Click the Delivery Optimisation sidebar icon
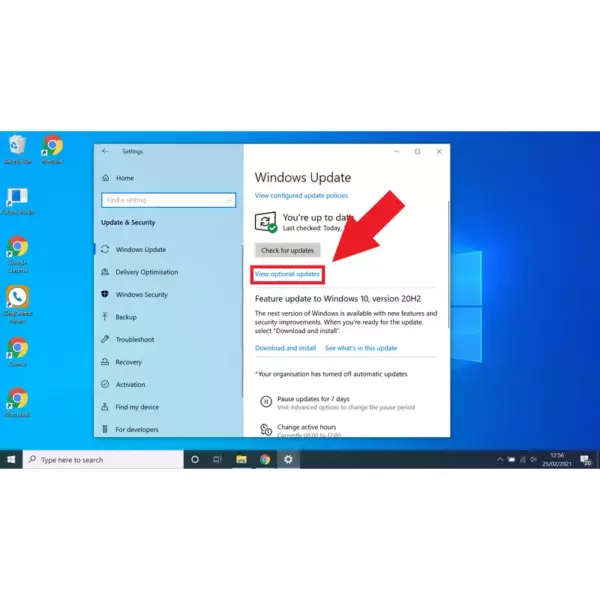 click(x=105, y=272)
